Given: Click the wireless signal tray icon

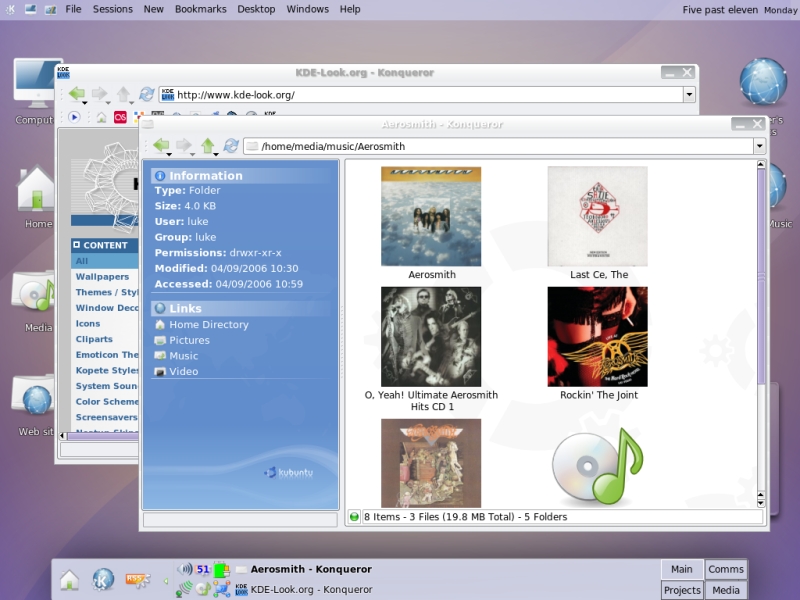Looking at the screenshot, I should [x=184, y=590].
